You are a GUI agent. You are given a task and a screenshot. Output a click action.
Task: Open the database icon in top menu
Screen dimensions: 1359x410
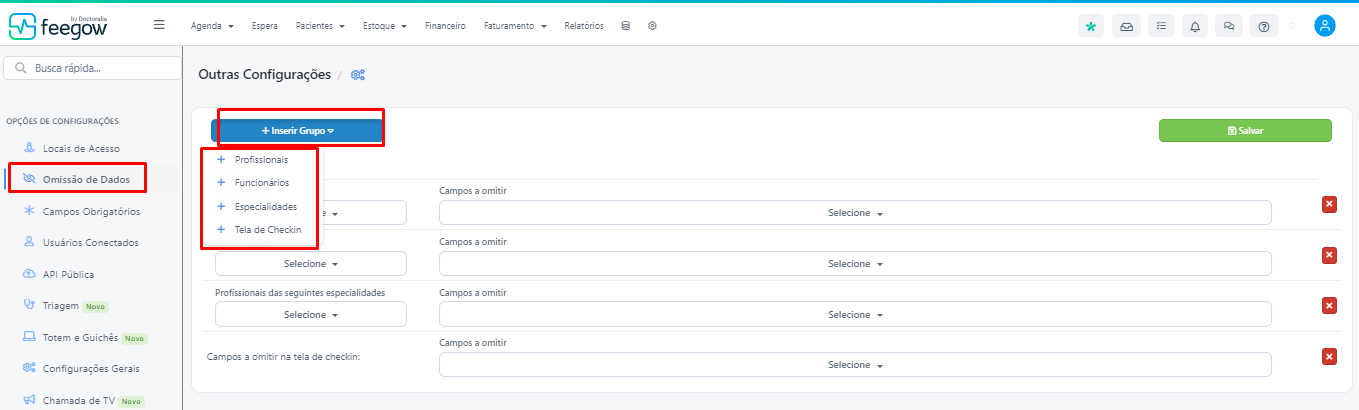click(x=626, y=26)
